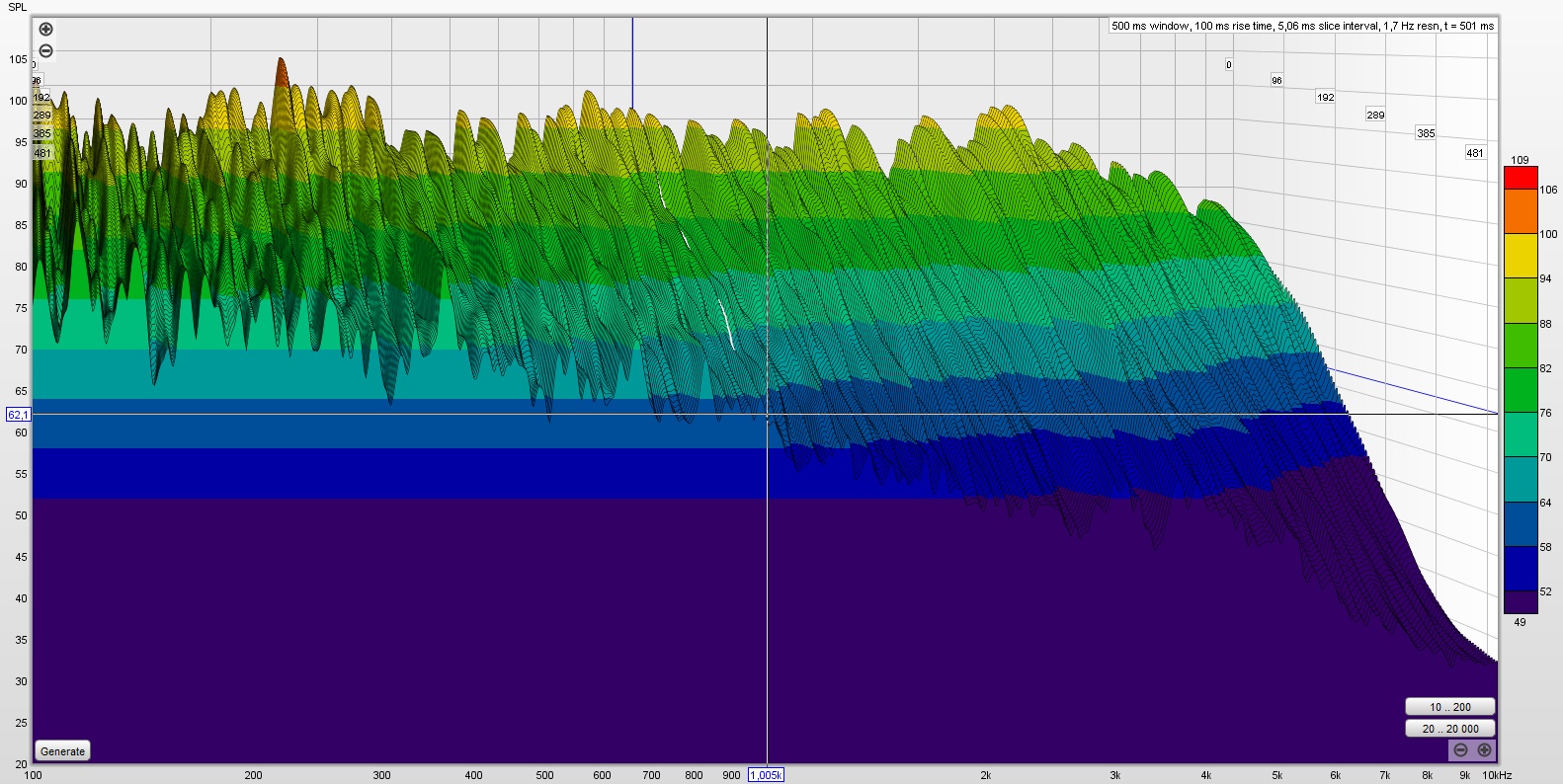Click the red band of the color legend
1563x784 pixels.
tap(1521, 178)
